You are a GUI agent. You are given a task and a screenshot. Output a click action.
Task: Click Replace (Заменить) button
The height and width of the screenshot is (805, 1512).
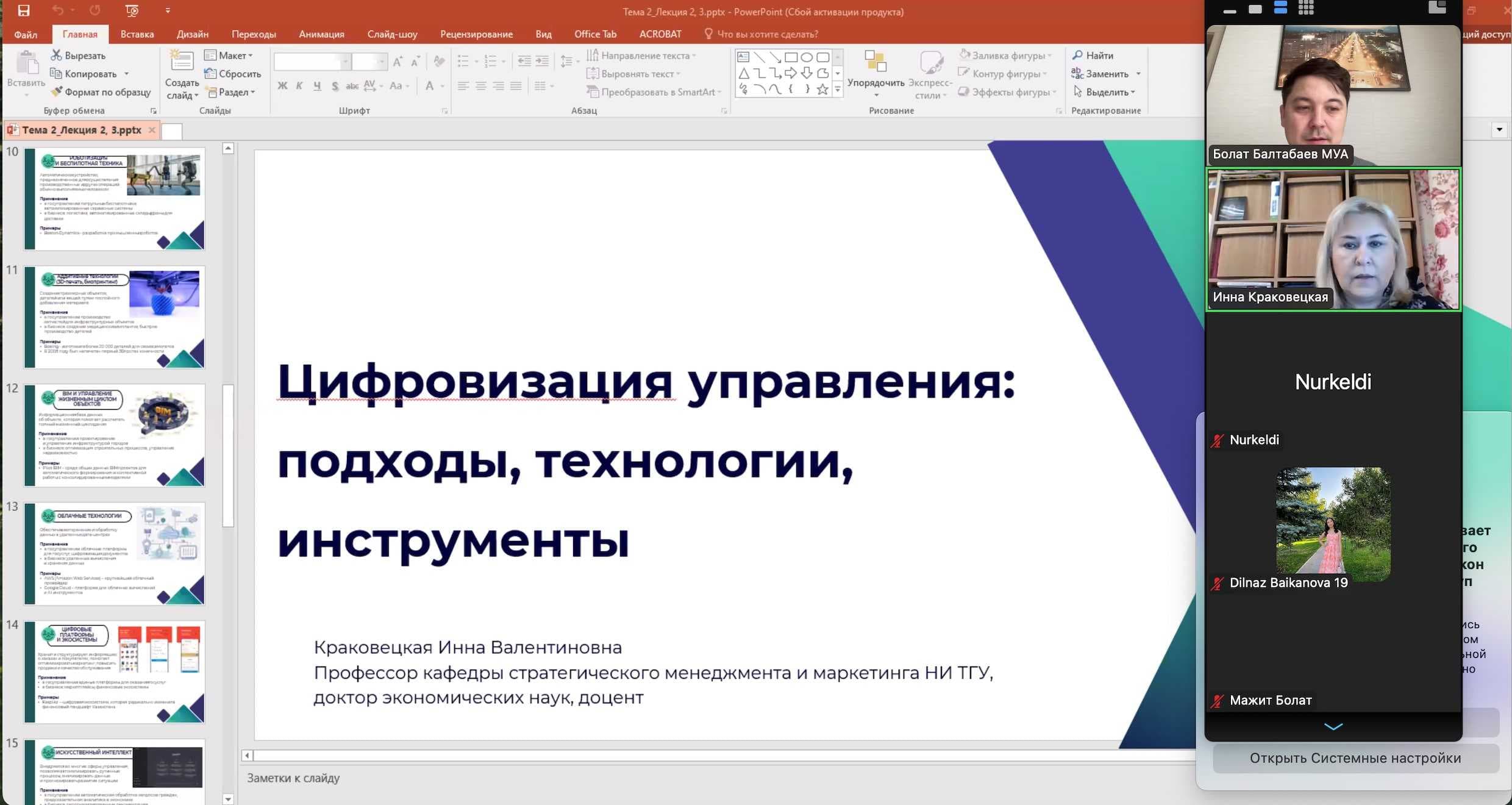[x=1100, y=74]
